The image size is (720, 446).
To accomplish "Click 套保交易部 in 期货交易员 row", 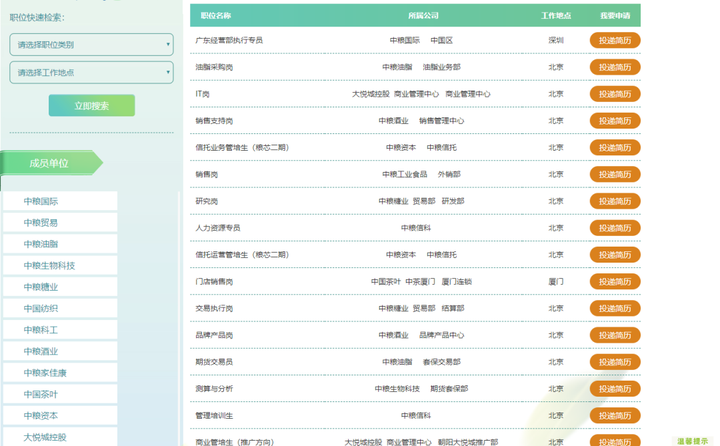I will point(441,362).
